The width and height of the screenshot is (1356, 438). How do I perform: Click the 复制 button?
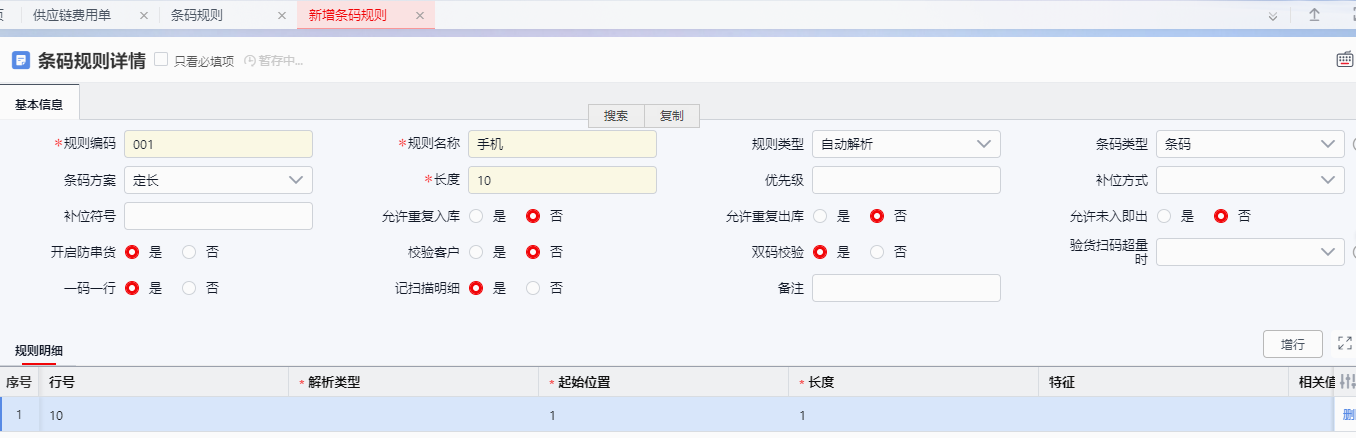(x=671, y=116)
